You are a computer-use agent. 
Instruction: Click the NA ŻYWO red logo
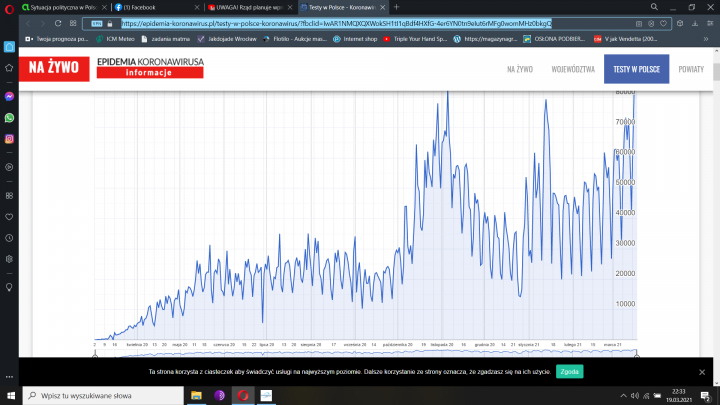point(54,69)
